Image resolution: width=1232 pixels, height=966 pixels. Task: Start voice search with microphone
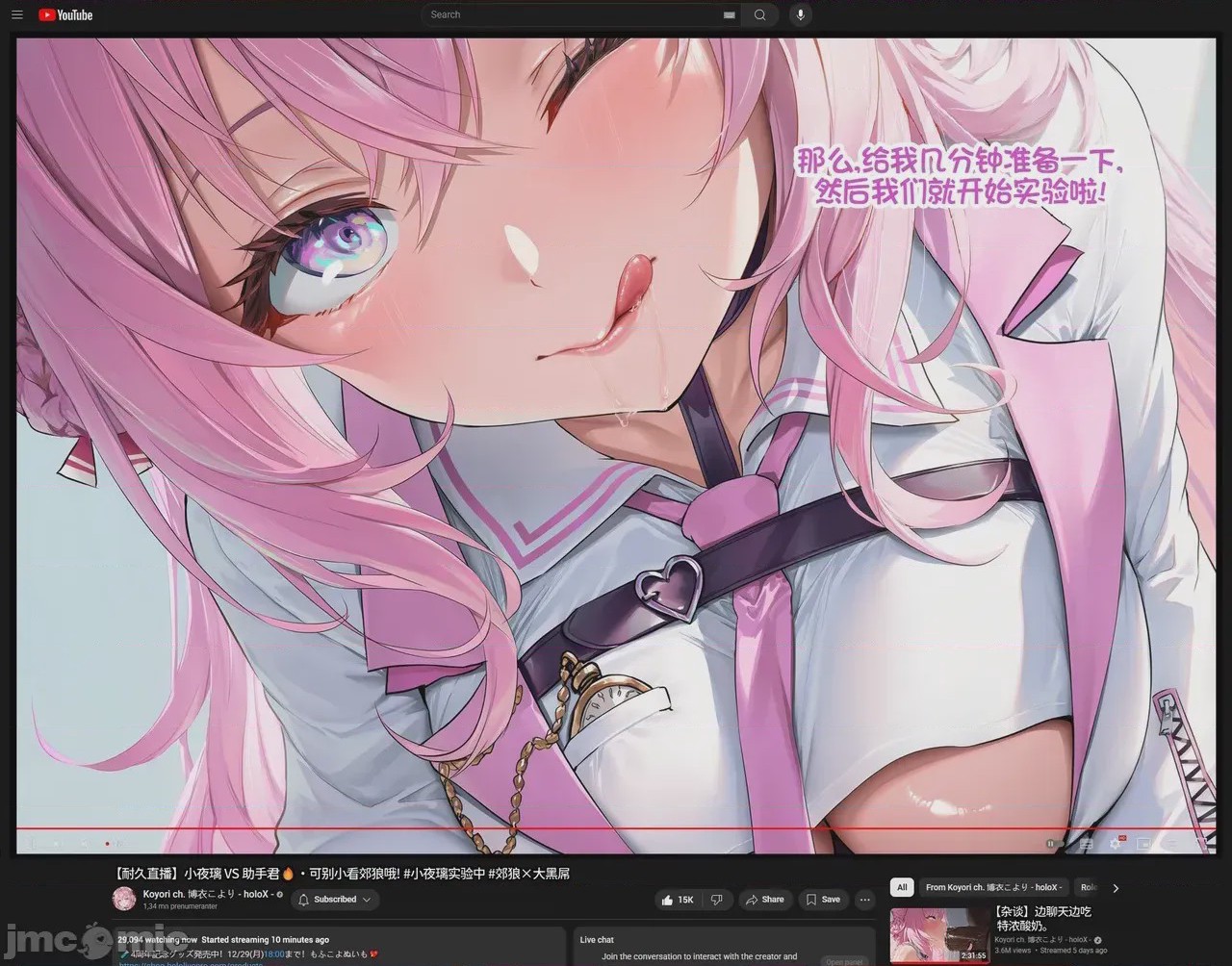[799, 14]
